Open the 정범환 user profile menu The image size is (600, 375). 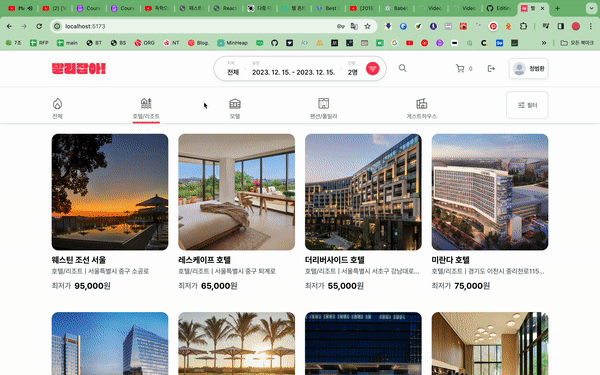click(x=528, y=68)
